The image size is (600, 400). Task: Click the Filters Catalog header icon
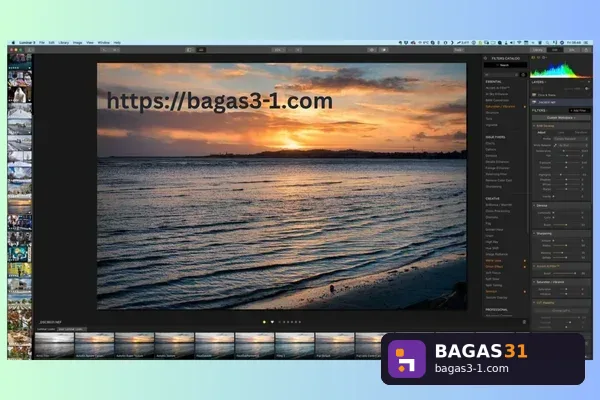click(x=486, y=58)
